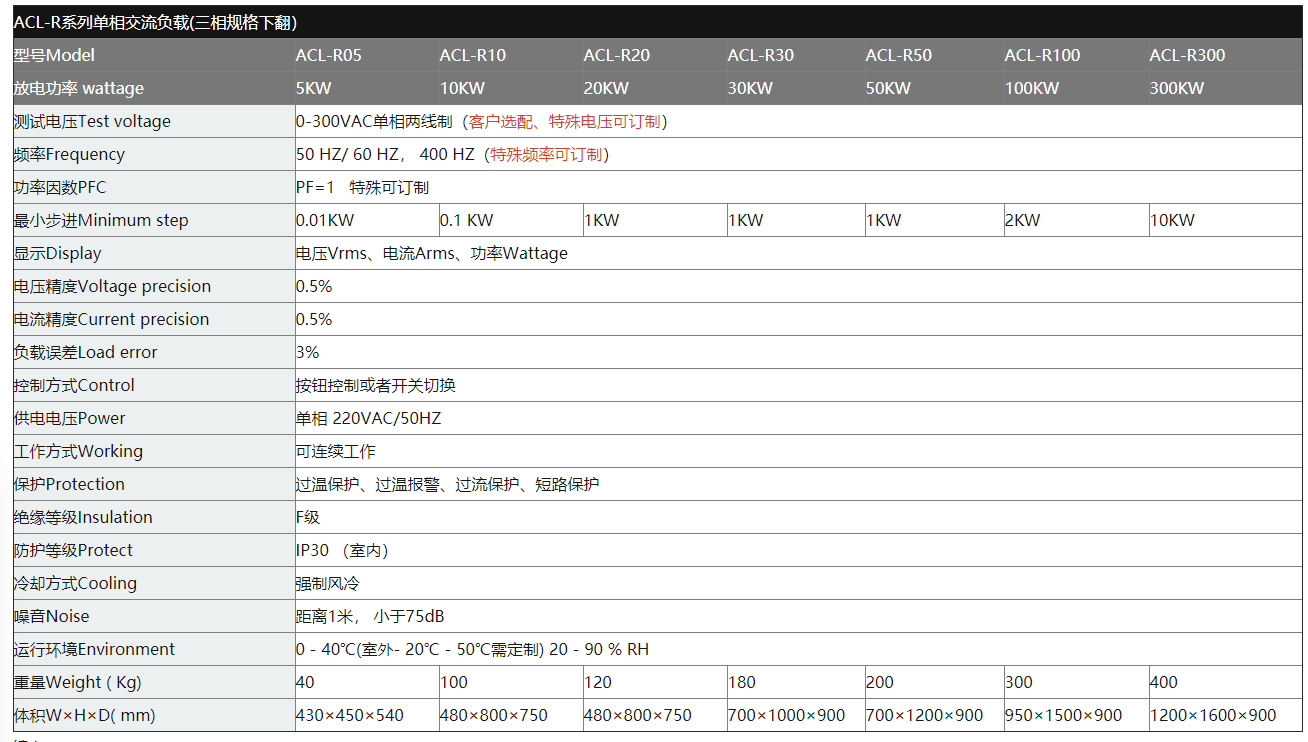Image resolution: width=1308 pixels, height=742 pixels.
Task: Click the table title ACL-R系列单相交流负载
Action: click(155, 22)
